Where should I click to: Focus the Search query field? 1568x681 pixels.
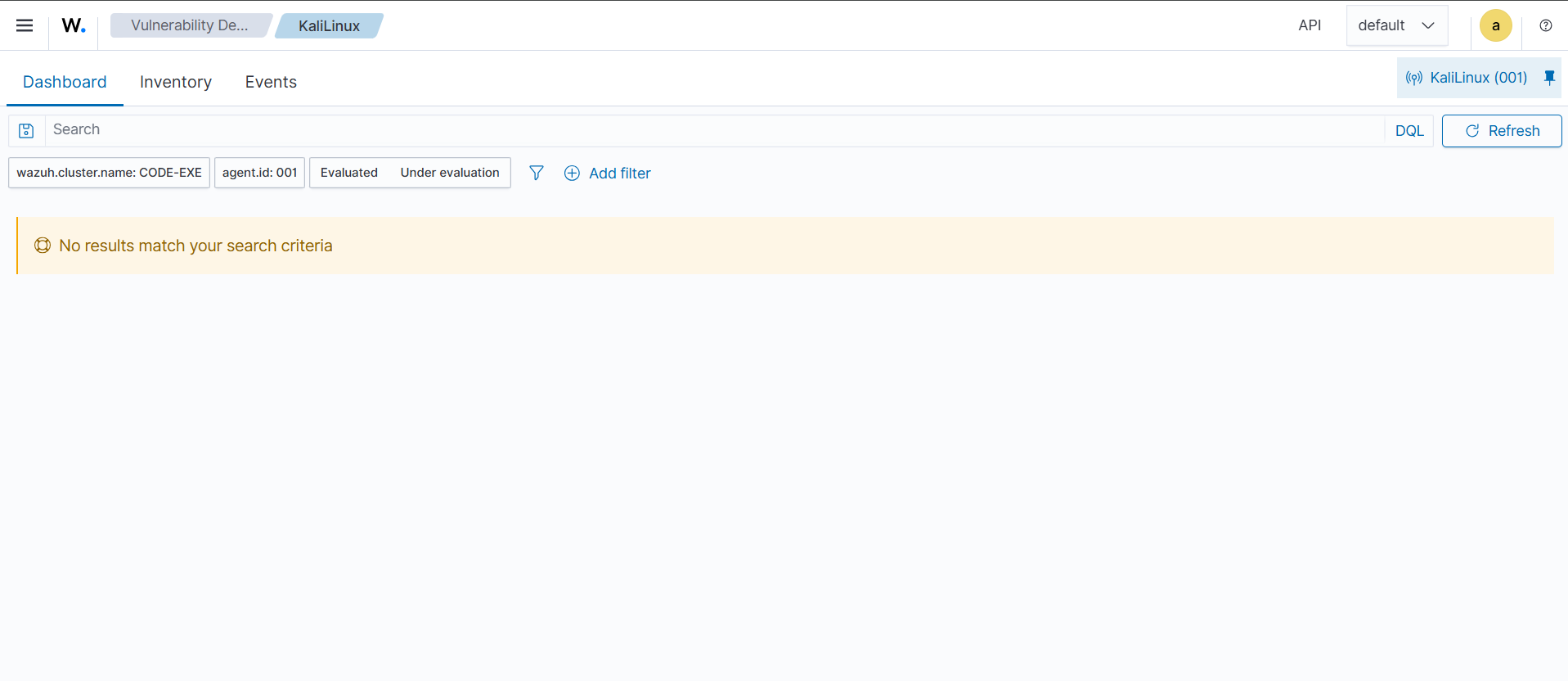pos(714,130)
